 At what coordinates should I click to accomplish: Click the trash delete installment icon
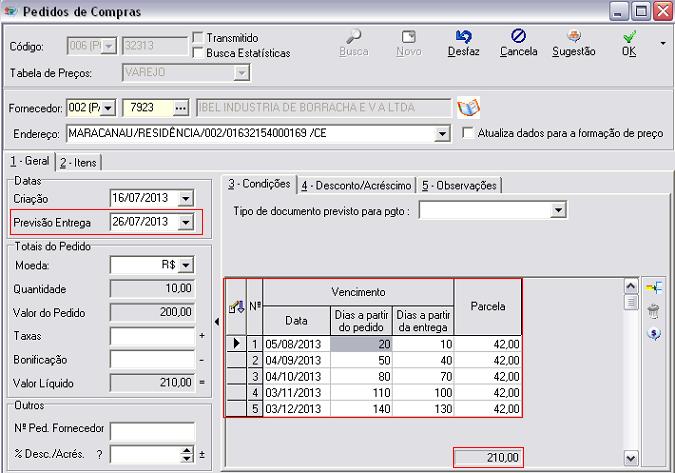655,312
